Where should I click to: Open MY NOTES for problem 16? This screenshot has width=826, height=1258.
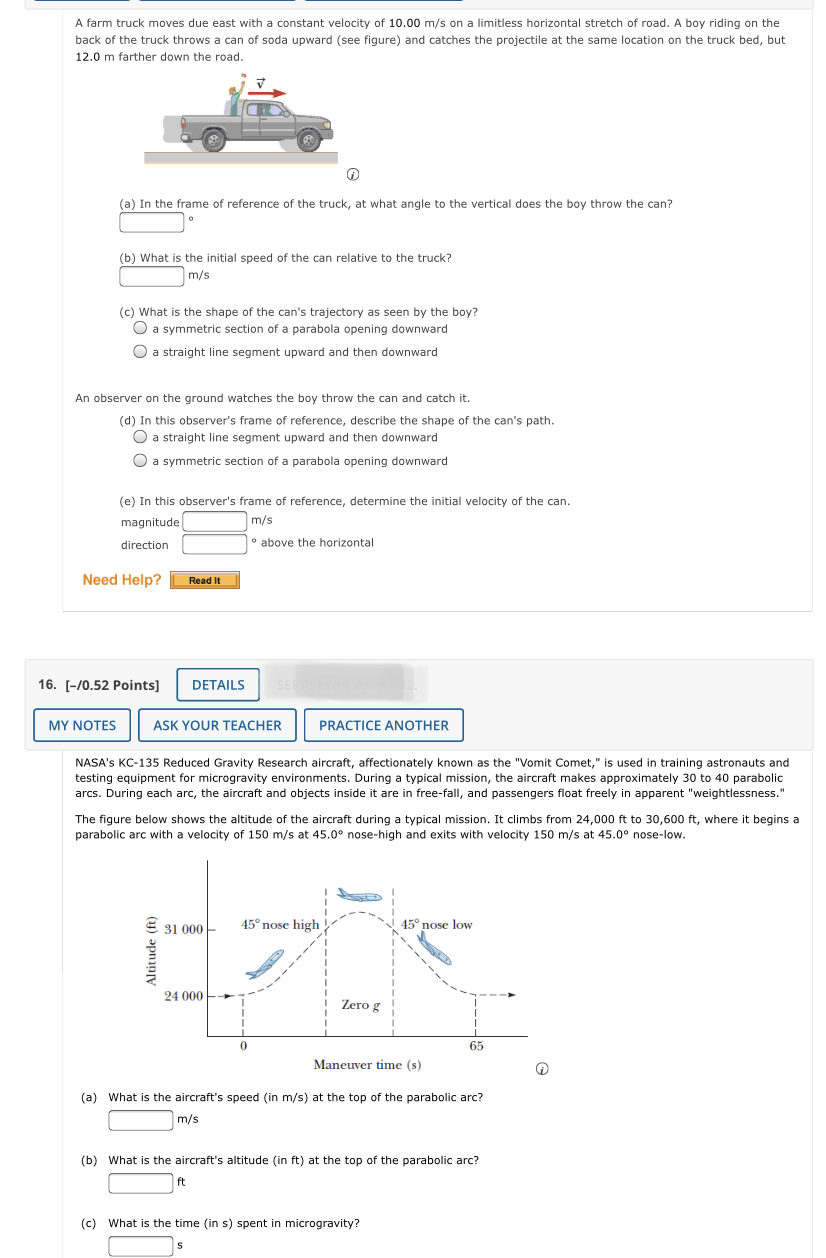point(81,725)
